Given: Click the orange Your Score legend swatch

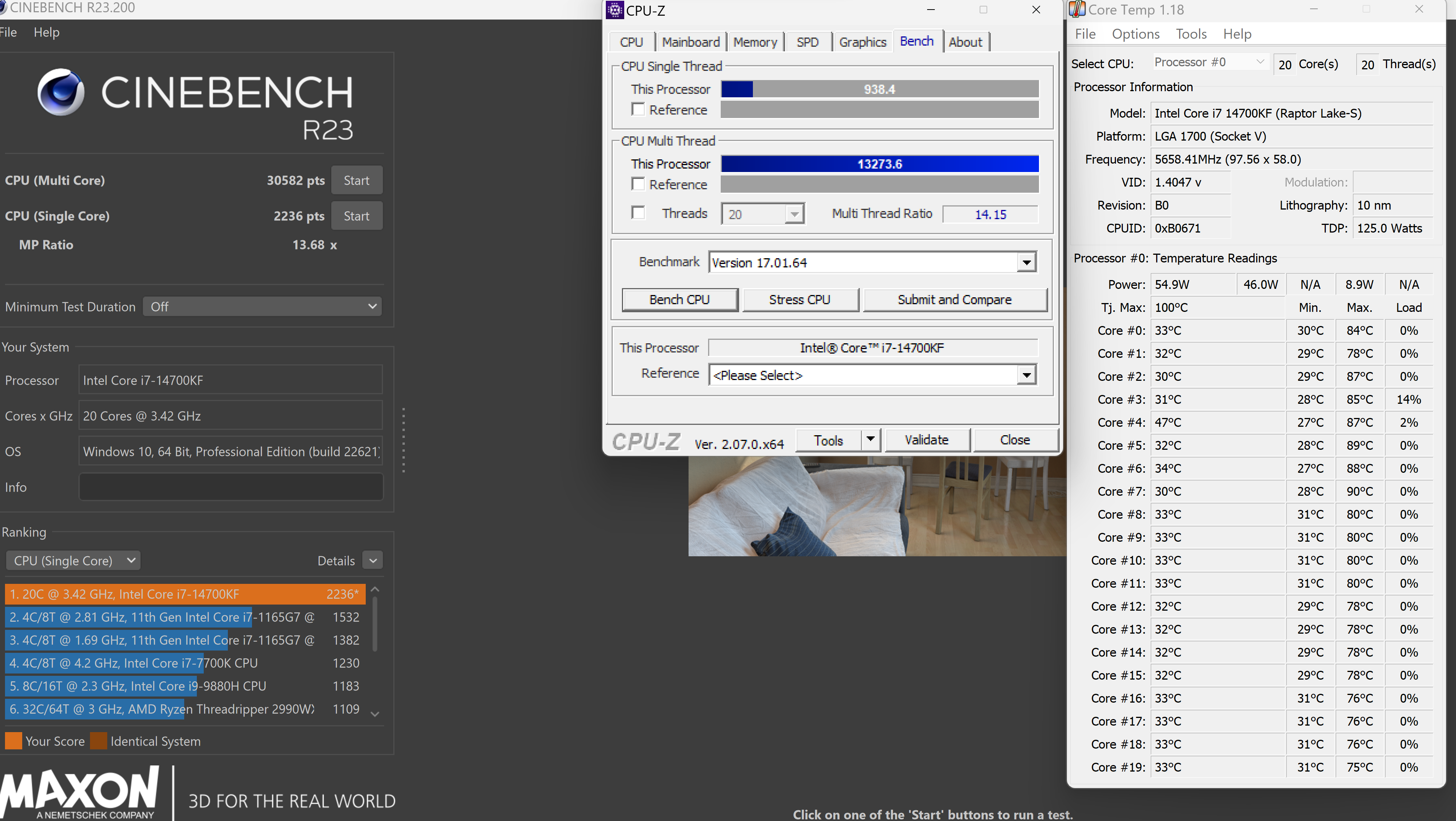Looking at the screenshot, I should 13,741.
